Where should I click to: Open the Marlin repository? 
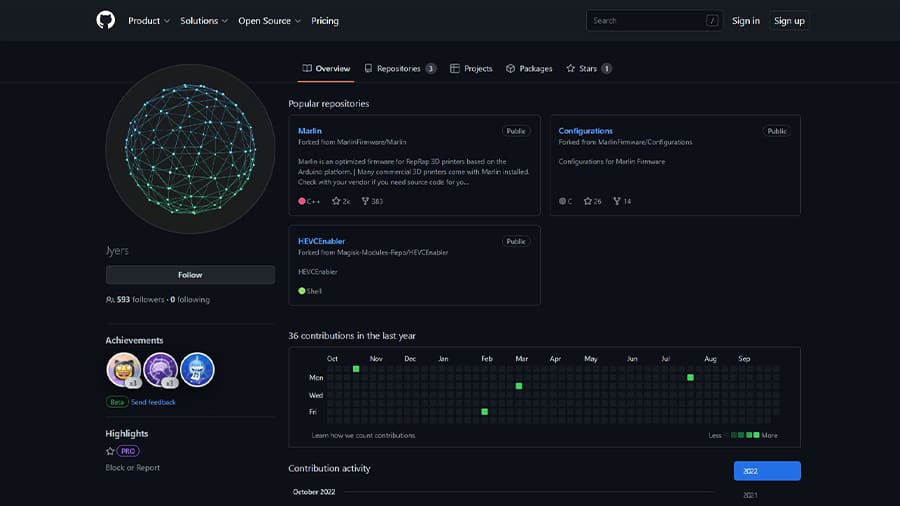[310, 131]
